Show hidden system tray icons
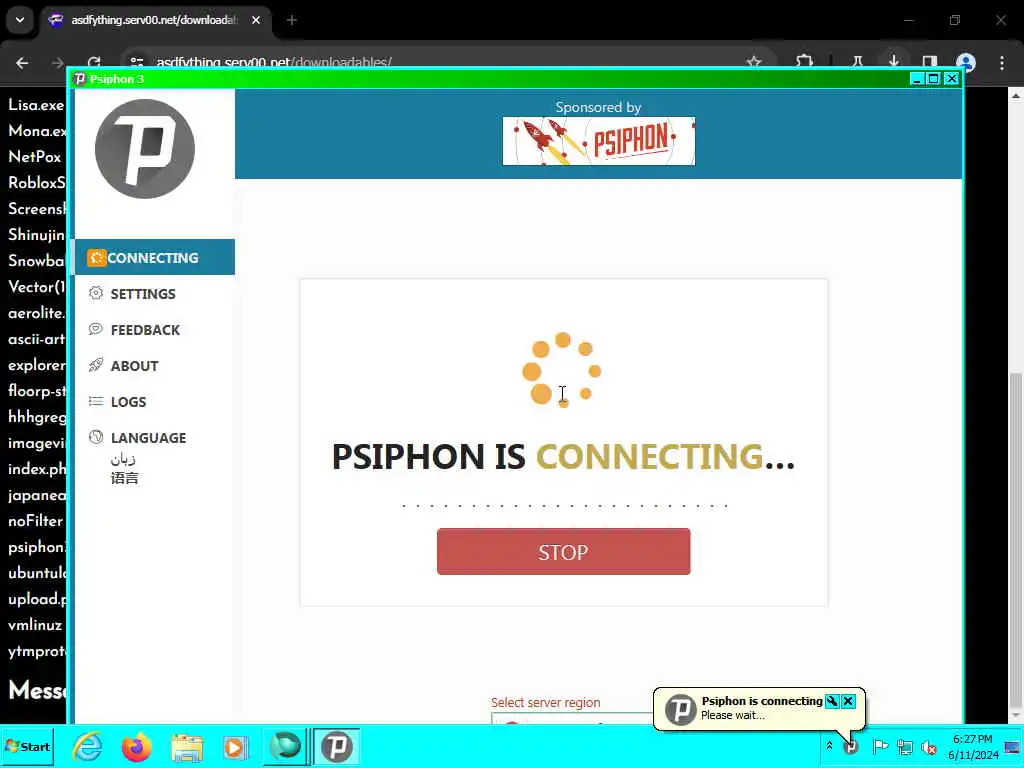This screenshot has width=1024, height=768. [x=829, y=746]
